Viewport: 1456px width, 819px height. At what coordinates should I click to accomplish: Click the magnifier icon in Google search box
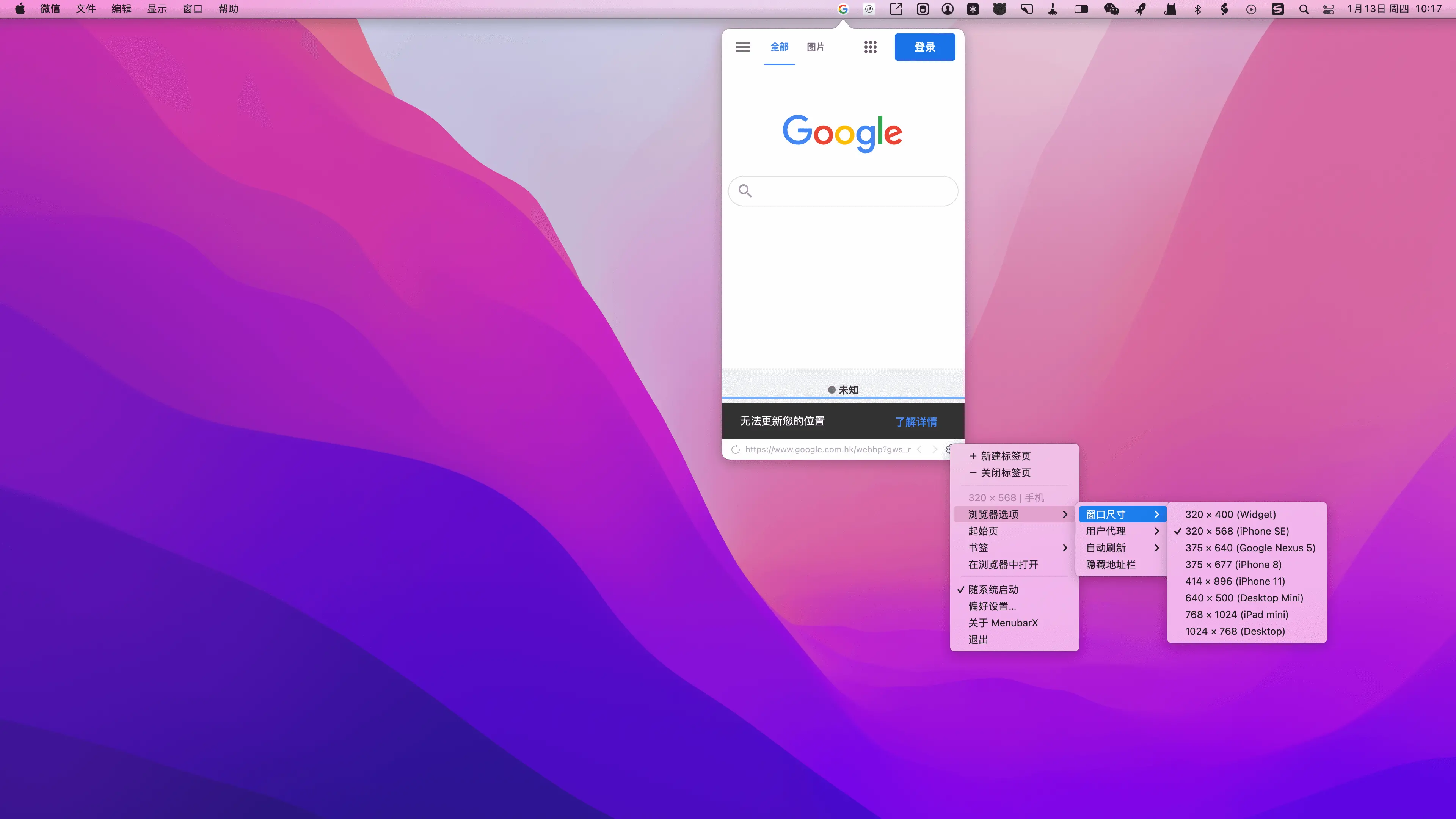[x=745, y=191]
